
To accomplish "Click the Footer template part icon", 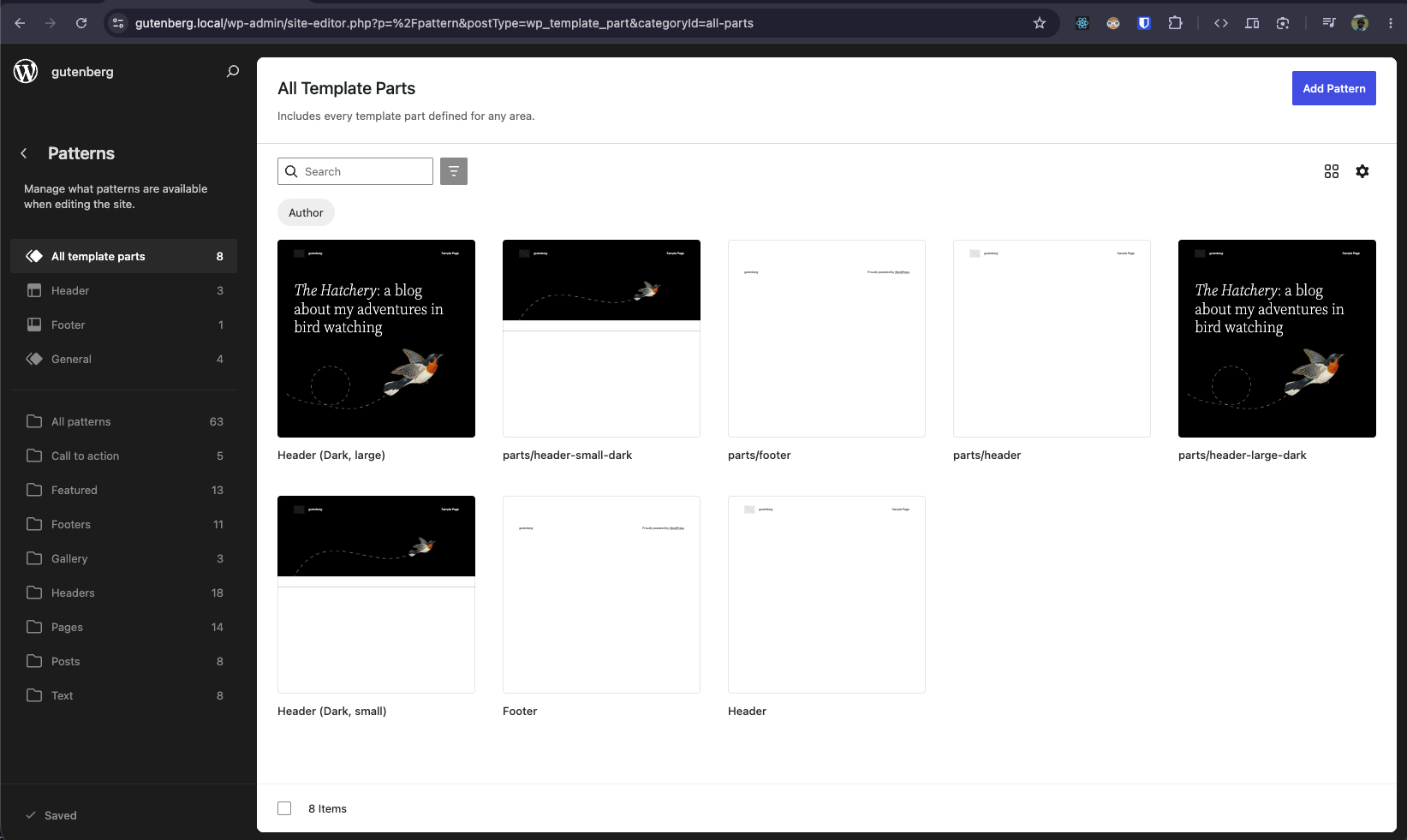I will point(34,325).
